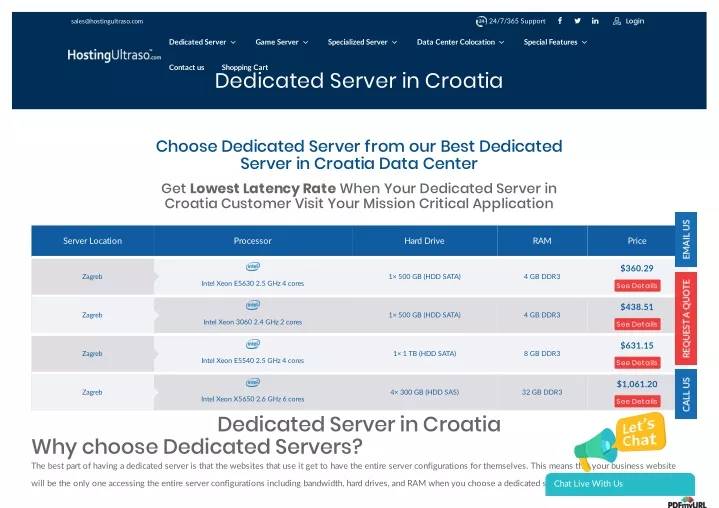The height and width of the screenshot is (508, 719).
Task: Expand the Special Features menu arrow
Action: point(584,42)
